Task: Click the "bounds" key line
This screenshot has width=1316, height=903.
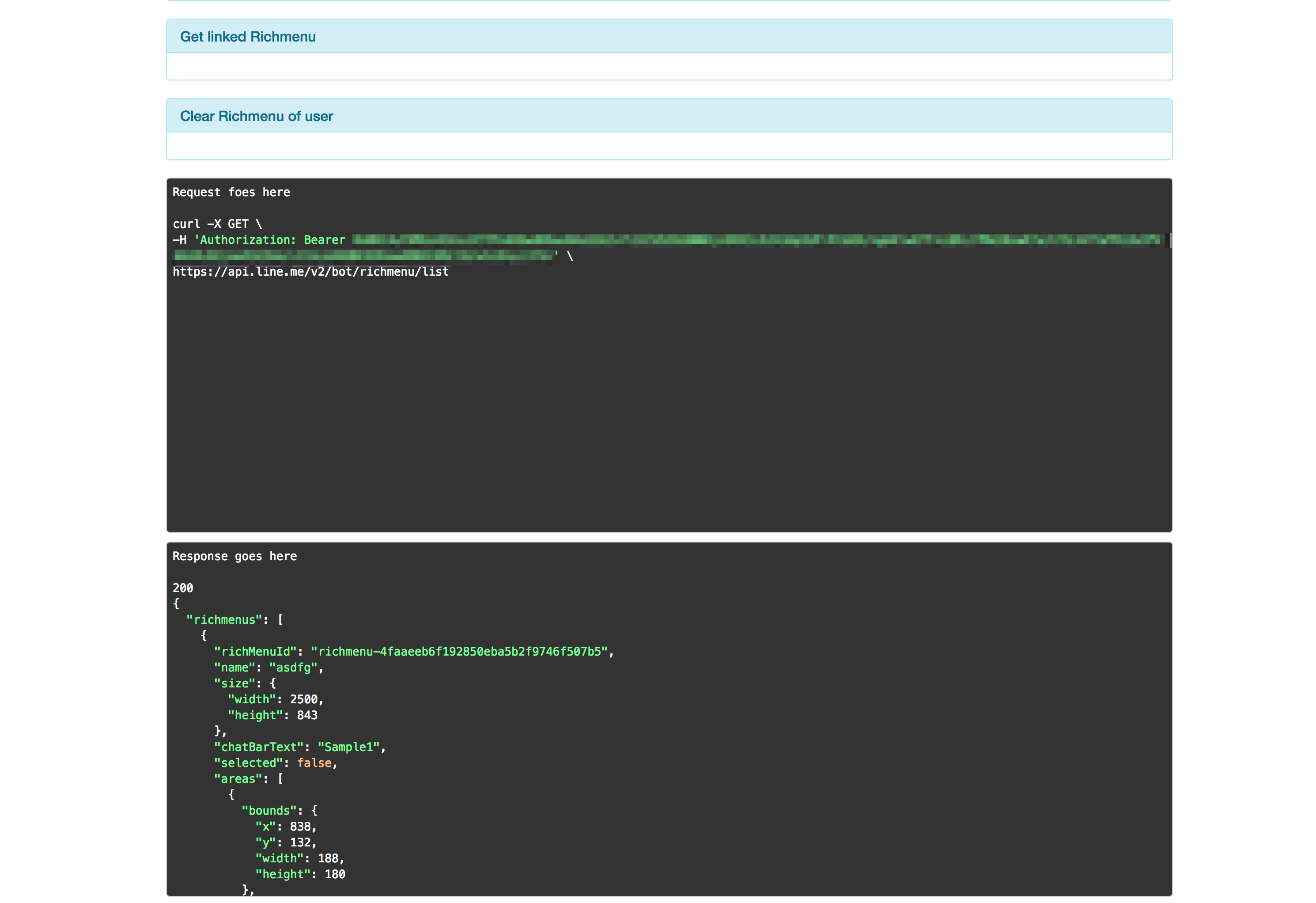Action: coord(280,811)
